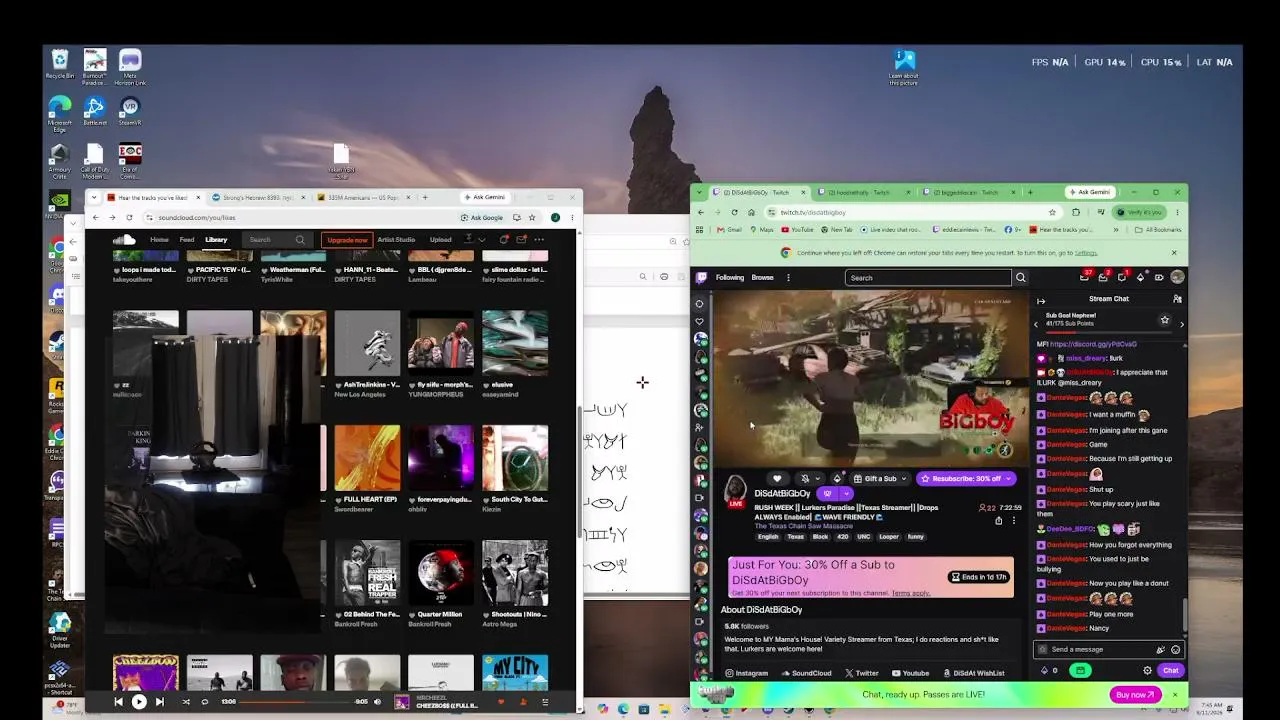Click the Get Bits diamond icon in Twitch header
This screenshot has width=1280, height=720.
coord(1140,277)
